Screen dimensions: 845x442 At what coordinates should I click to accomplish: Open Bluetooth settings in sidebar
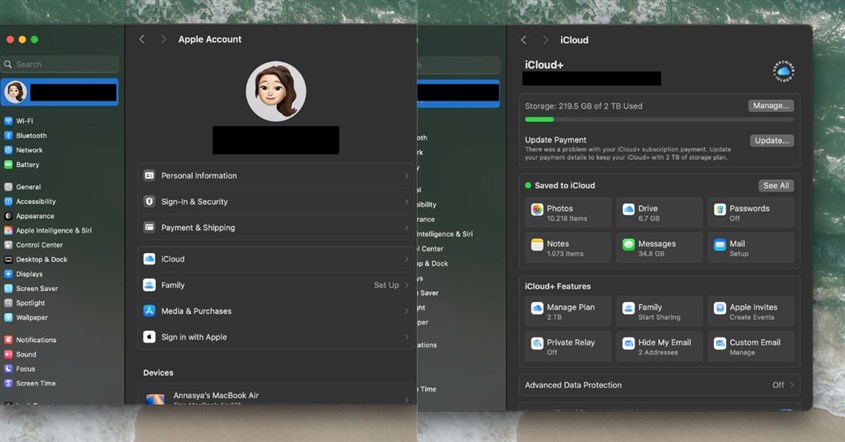click(25, 135)
